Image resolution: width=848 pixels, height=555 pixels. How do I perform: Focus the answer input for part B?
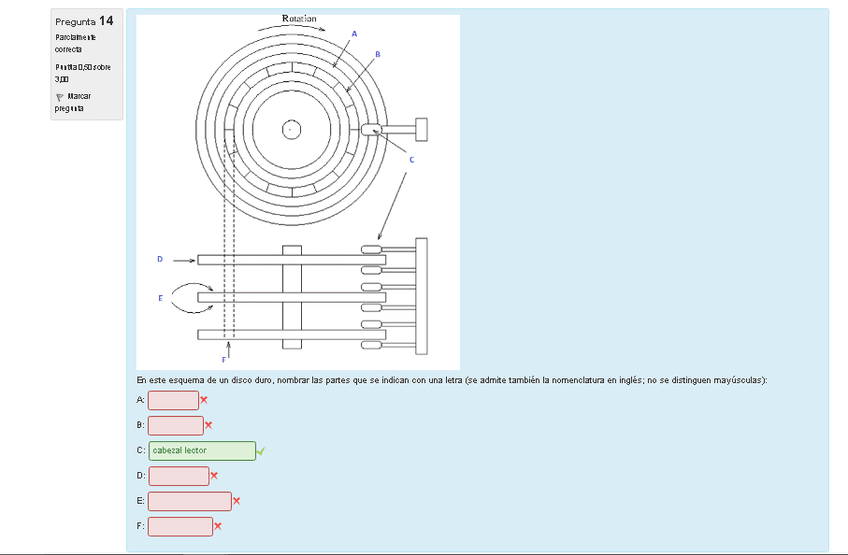click(x=176, y=425)
